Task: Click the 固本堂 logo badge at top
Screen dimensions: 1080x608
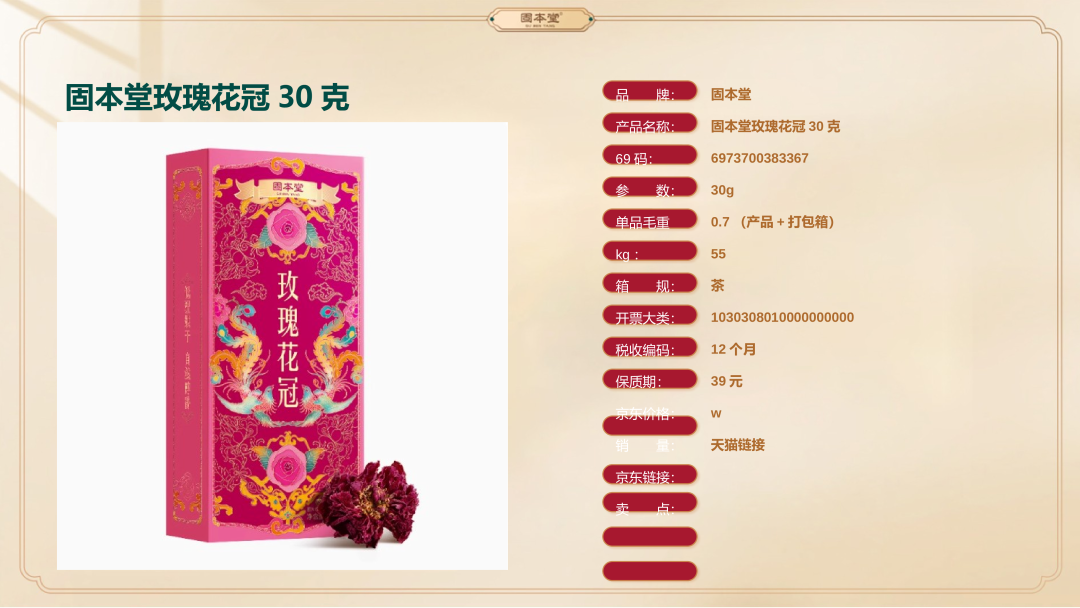Action: click(541, 19)
